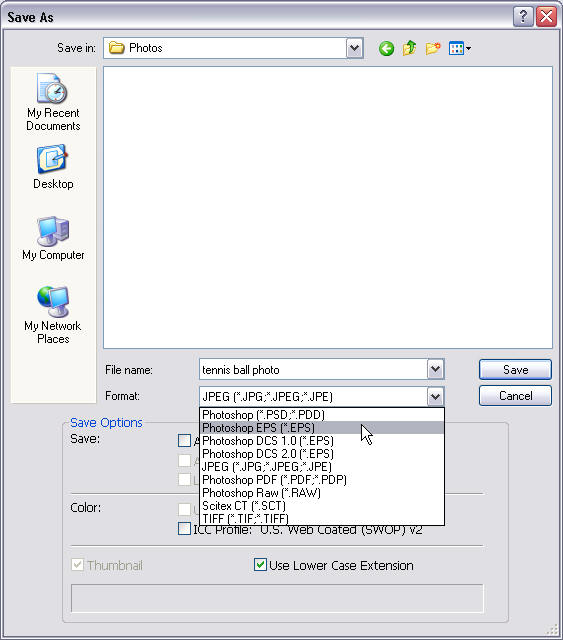
Task: Click the Cancel button
Action: pos(515,396)
